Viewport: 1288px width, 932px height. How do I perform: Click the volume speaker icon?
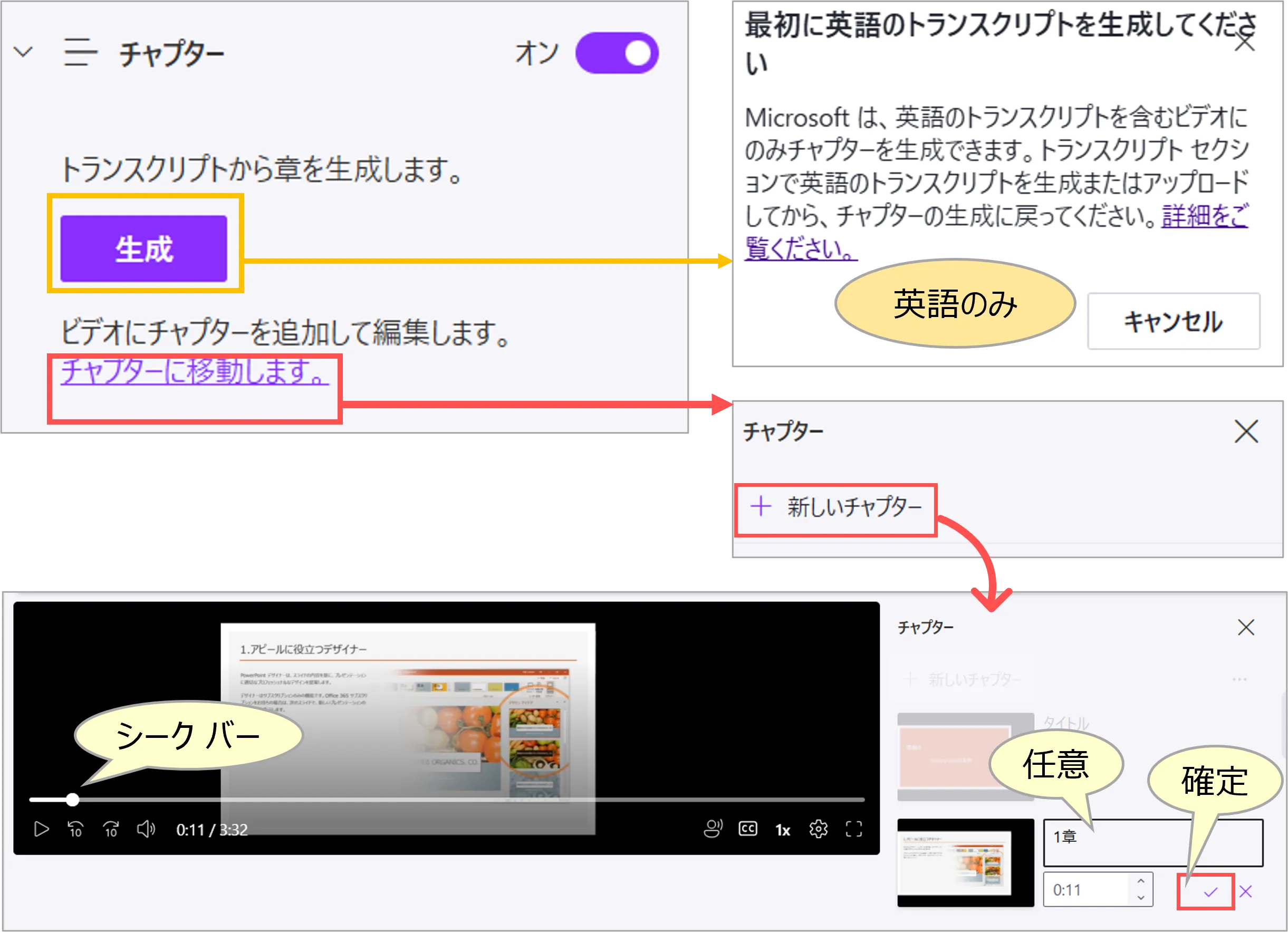click(x=146, y=830)
